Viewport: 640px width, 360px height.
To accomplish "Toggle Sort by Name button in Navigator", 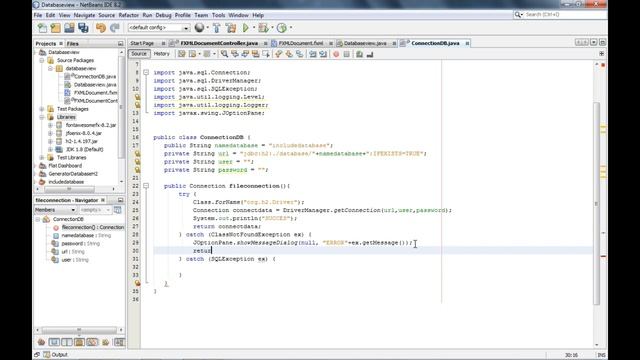I will click(119, 342).
